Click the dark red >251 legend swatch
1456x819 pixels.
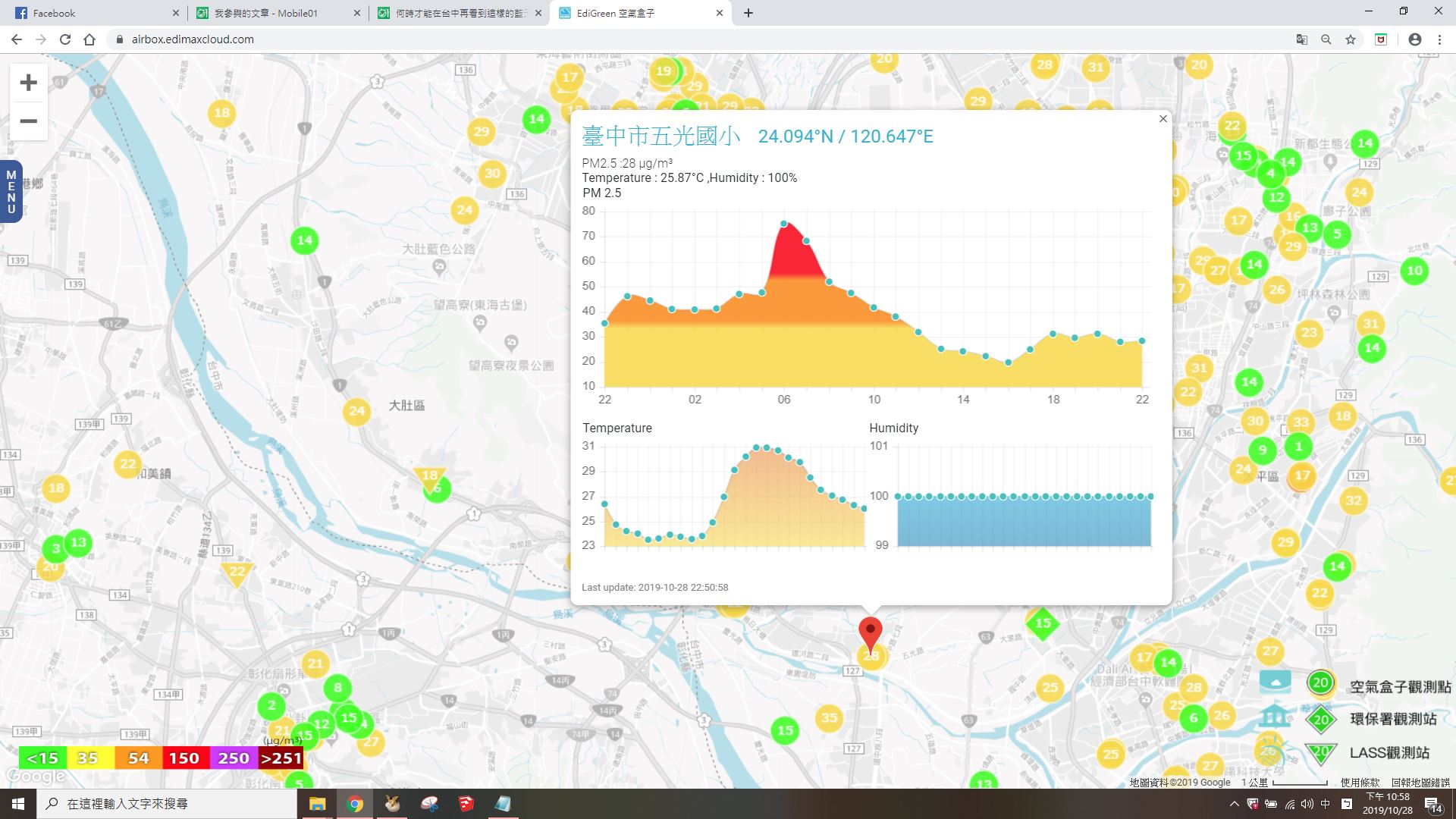point(281,758)
